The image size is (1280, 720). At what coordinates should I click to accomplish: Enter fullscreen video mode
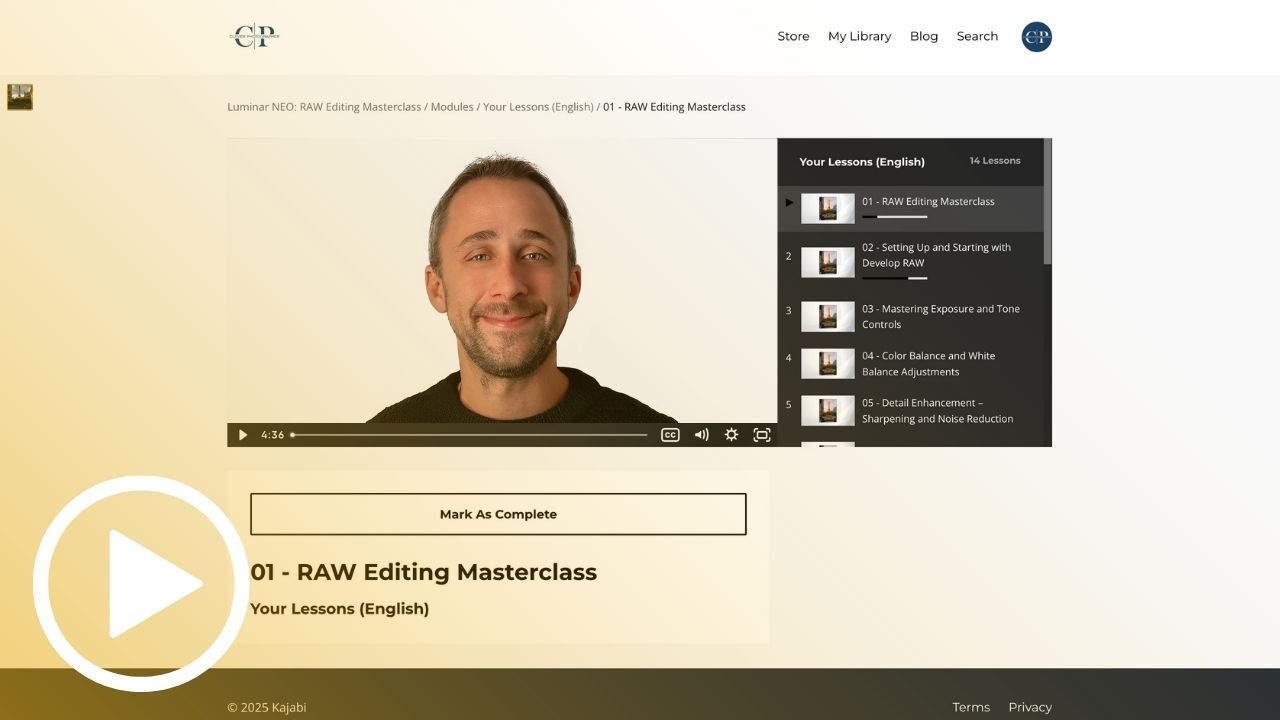tap(762, 435)
